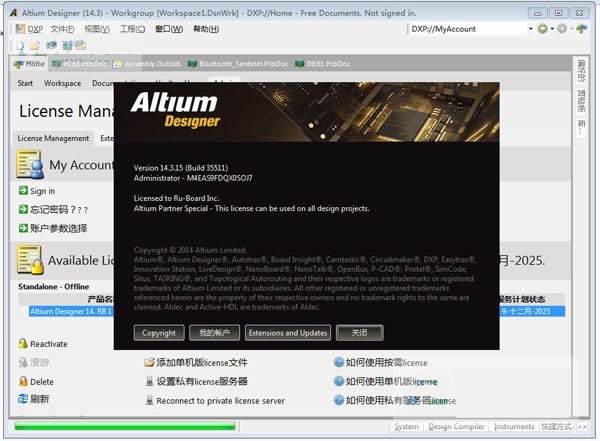The image size is (600, 441).
Task: Open the Instruments panel button
Action: point(514,426)
